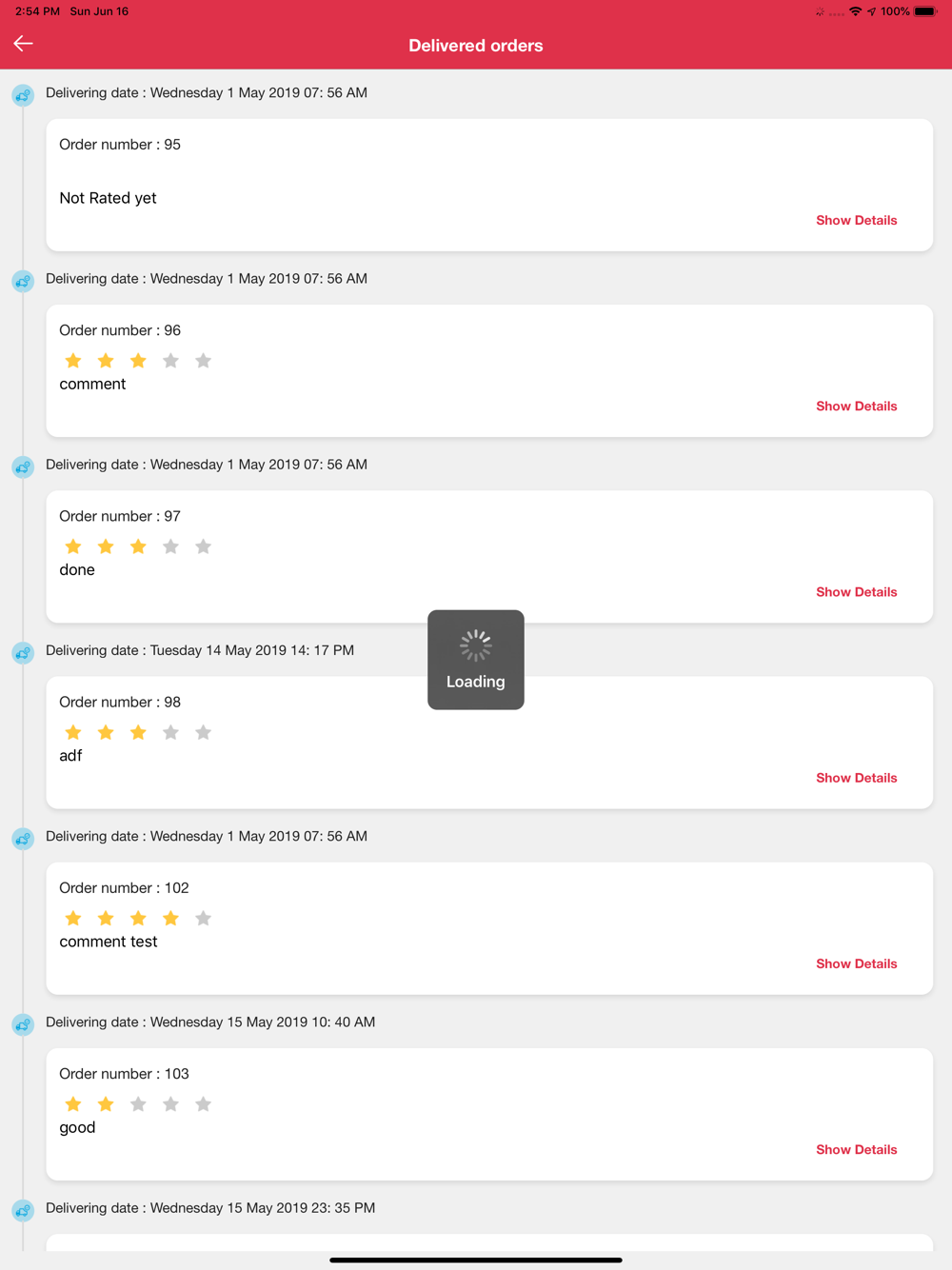The height and width of the screenshot is (1270, 952).
Task: Tap the battery indicator in status bar
Action: (925, 11)
